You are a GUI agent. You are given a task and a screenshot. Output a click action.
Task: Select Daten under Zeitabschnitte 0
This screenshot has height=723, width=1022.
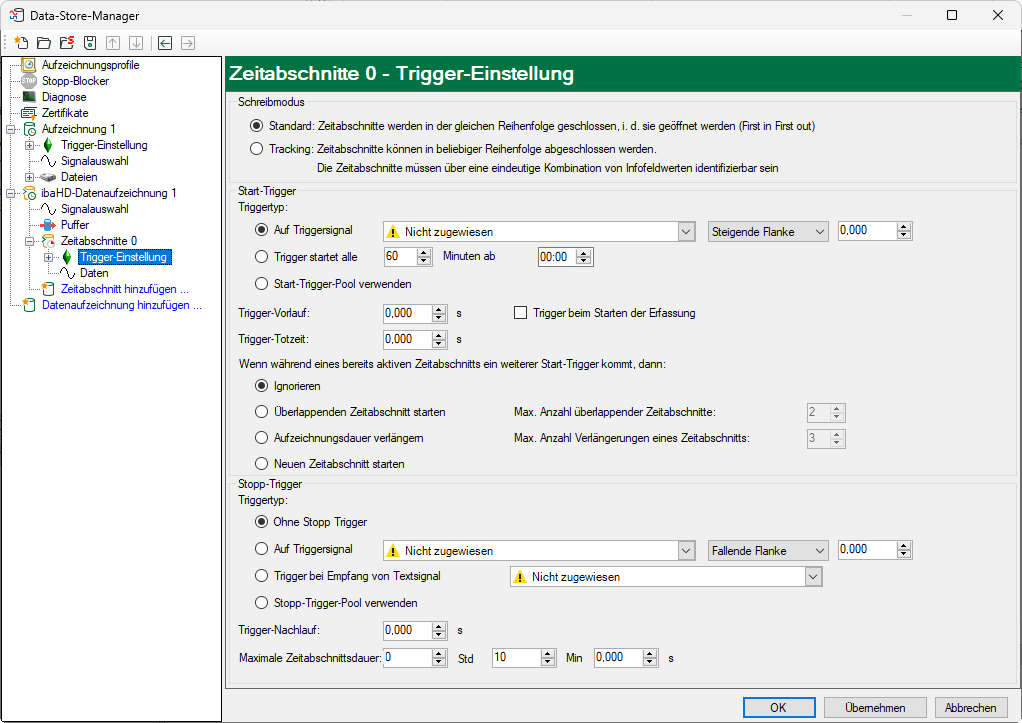pos(94,273)
